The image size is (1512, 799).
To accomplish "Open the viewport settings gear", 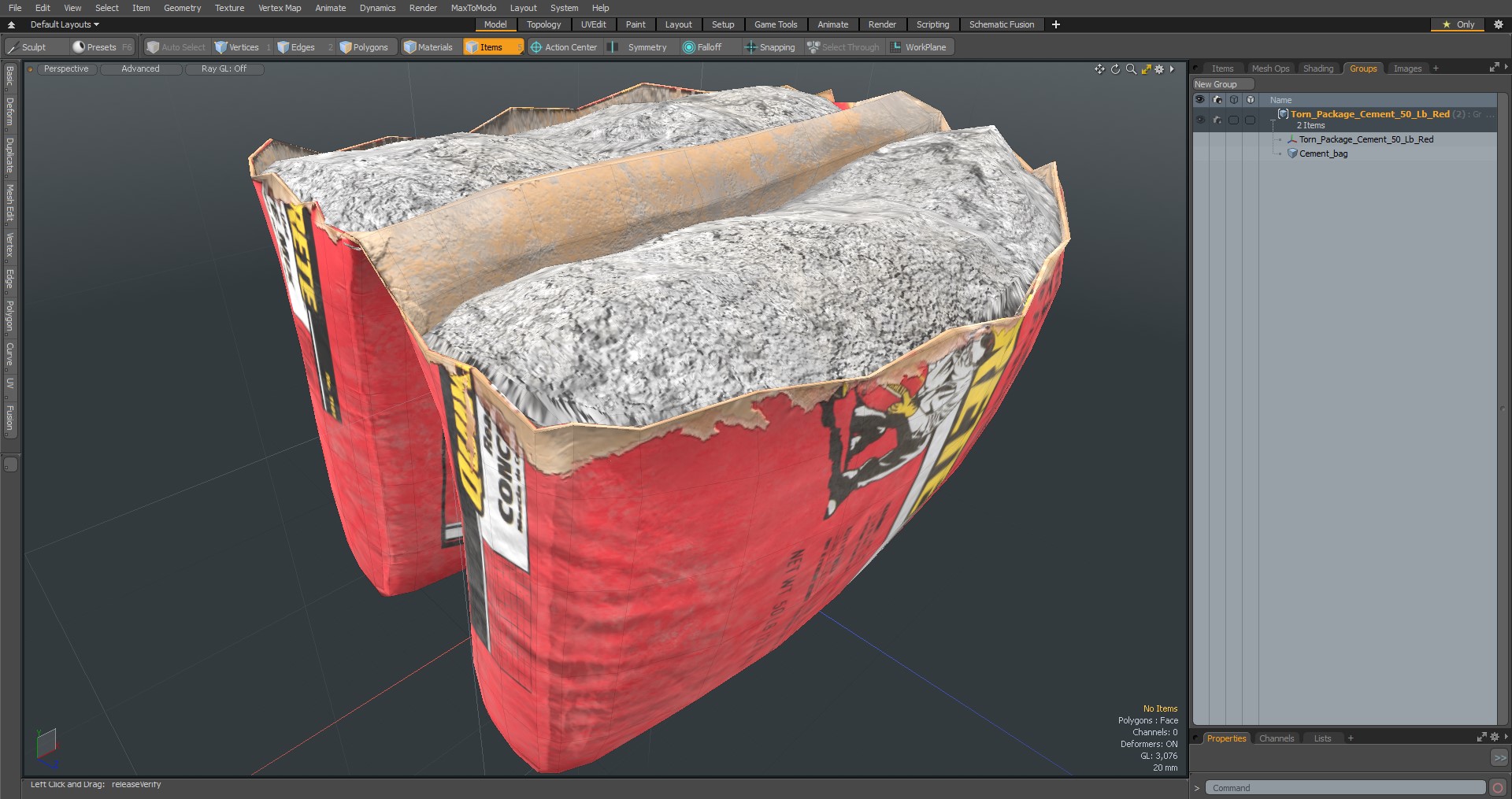I will pos(1159,69).
